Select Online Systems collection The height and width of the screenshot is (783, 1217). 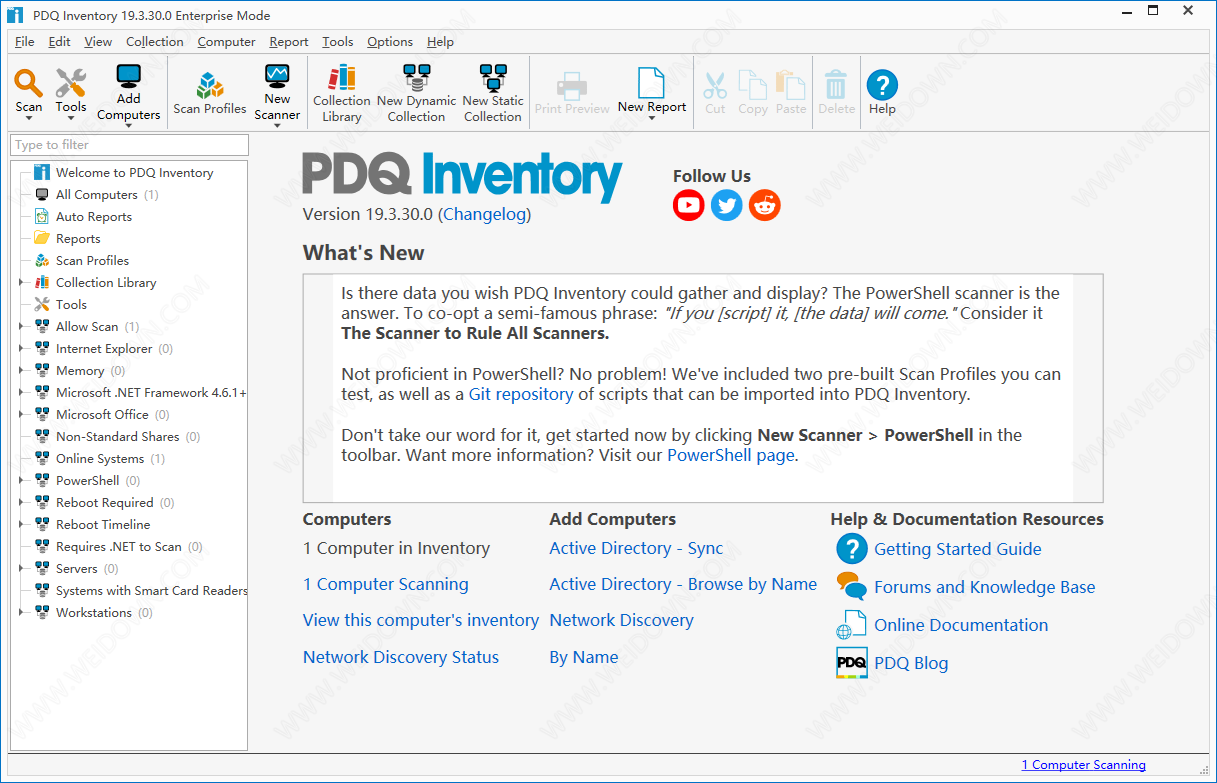point(100,459)
